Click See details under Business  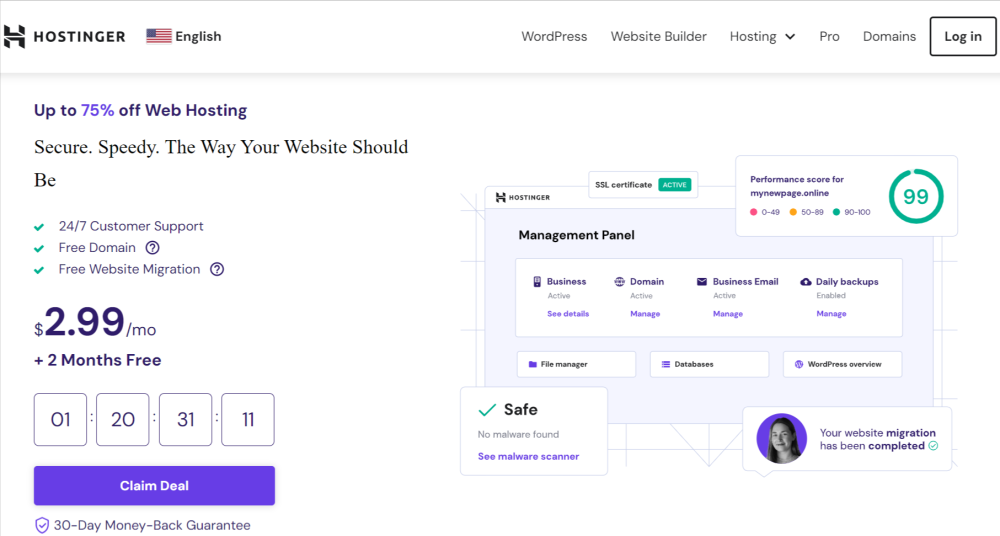(568, 314)
